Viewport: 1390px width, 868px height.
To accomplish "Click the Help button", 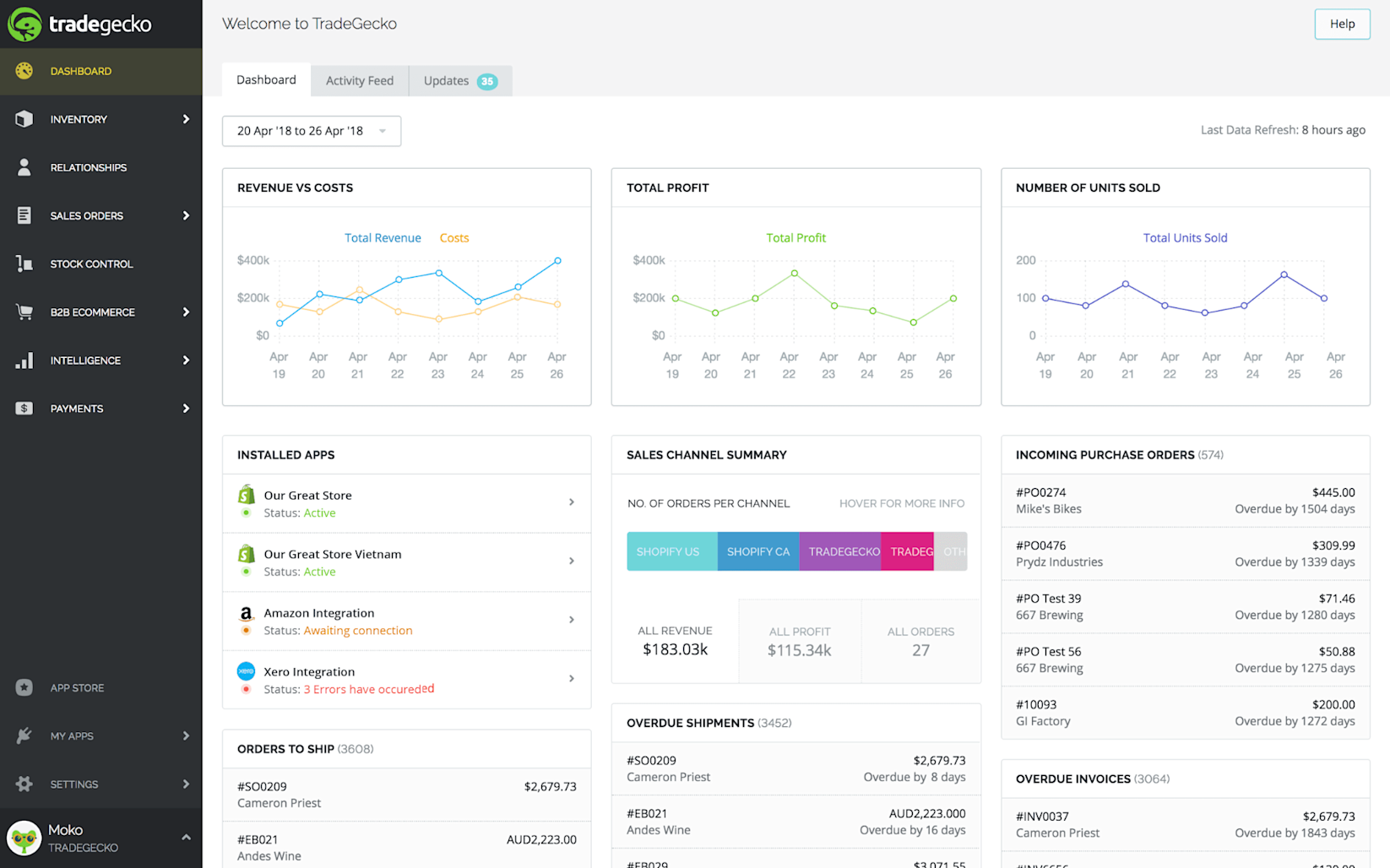I will pyautogui.click(x=1342, y=24).
